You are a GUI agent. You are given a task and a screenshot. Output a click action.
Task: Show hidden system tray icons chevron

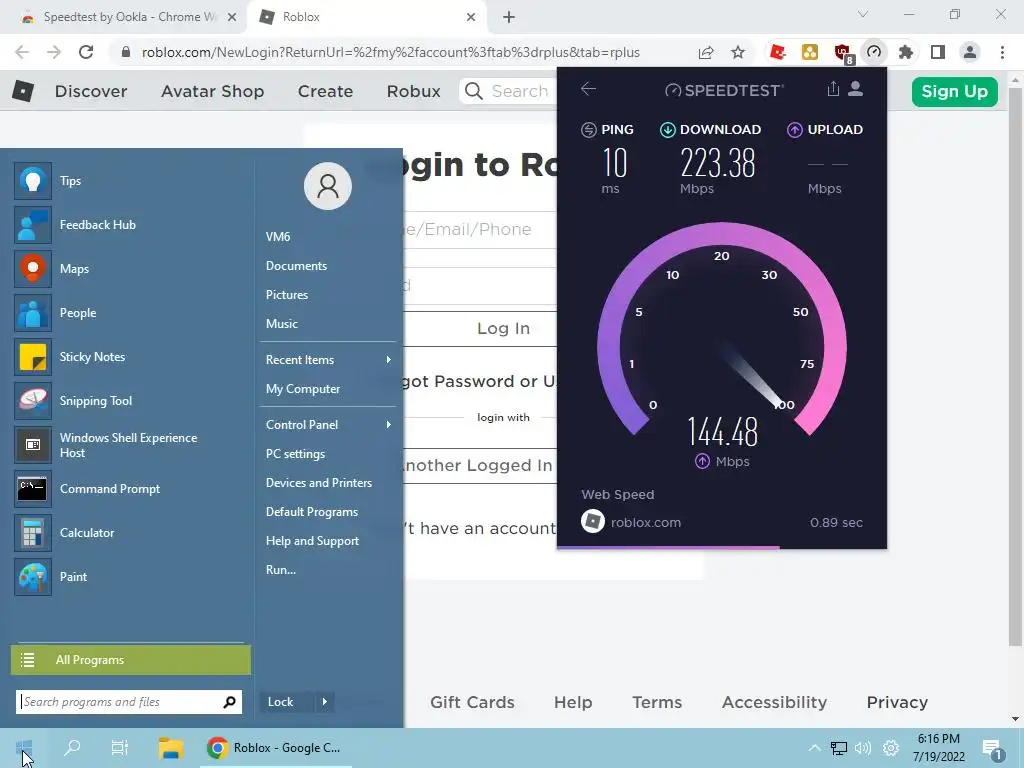coord(814,748)
